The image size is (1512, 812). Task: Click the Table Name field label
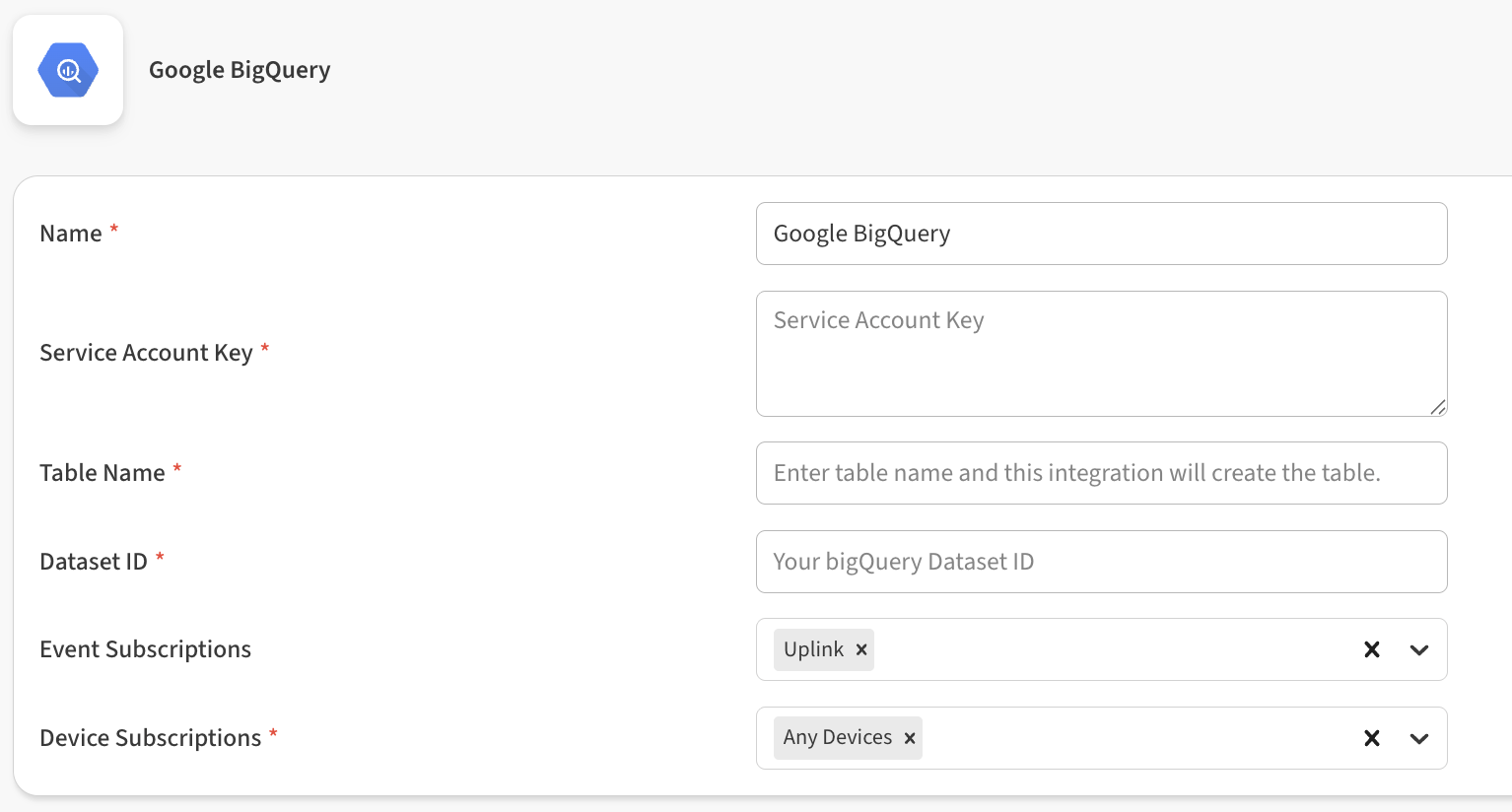tap(103, 473)
